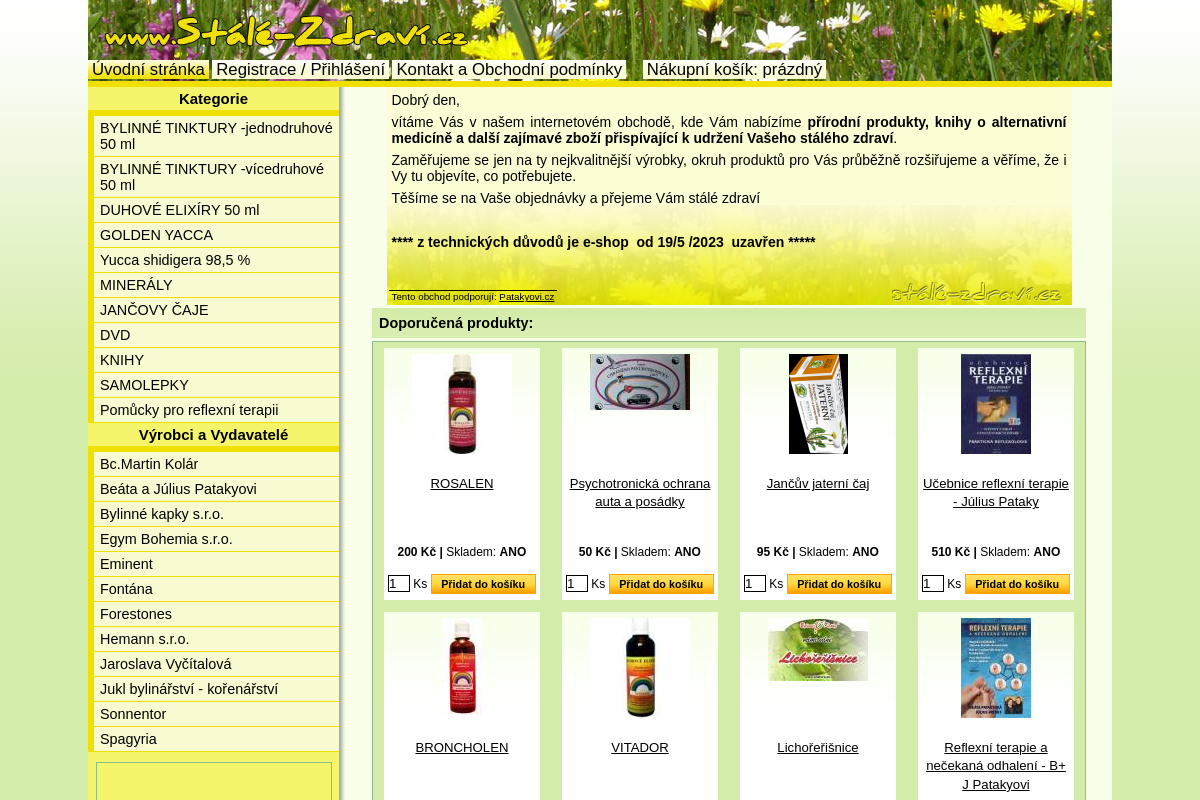Show products from Egym Bohemia s.r.o.
The image size is (1200, 800).
point(217,539)
